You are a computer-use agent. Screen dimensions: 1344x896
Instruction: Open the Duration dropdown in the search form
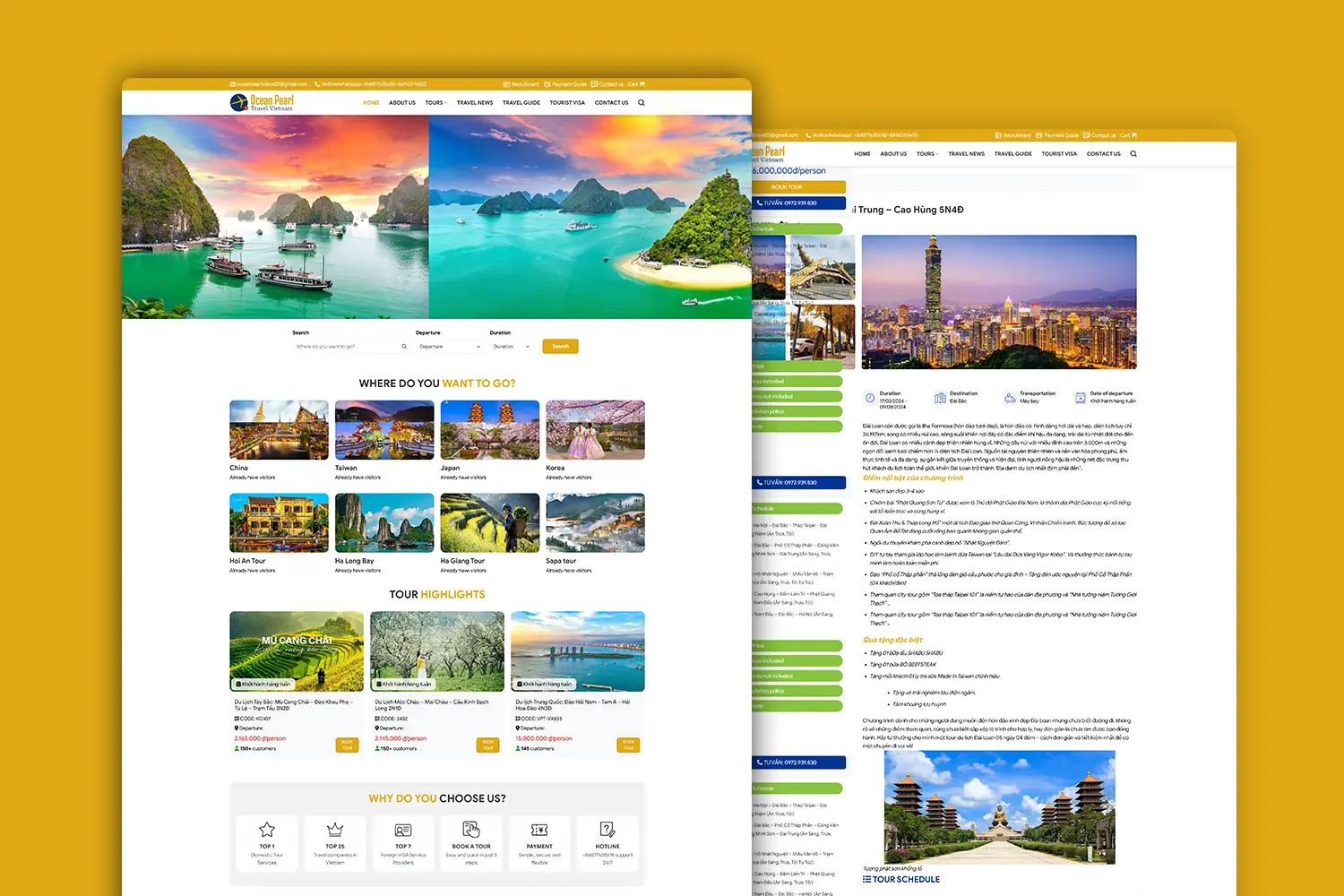point(512,347)
